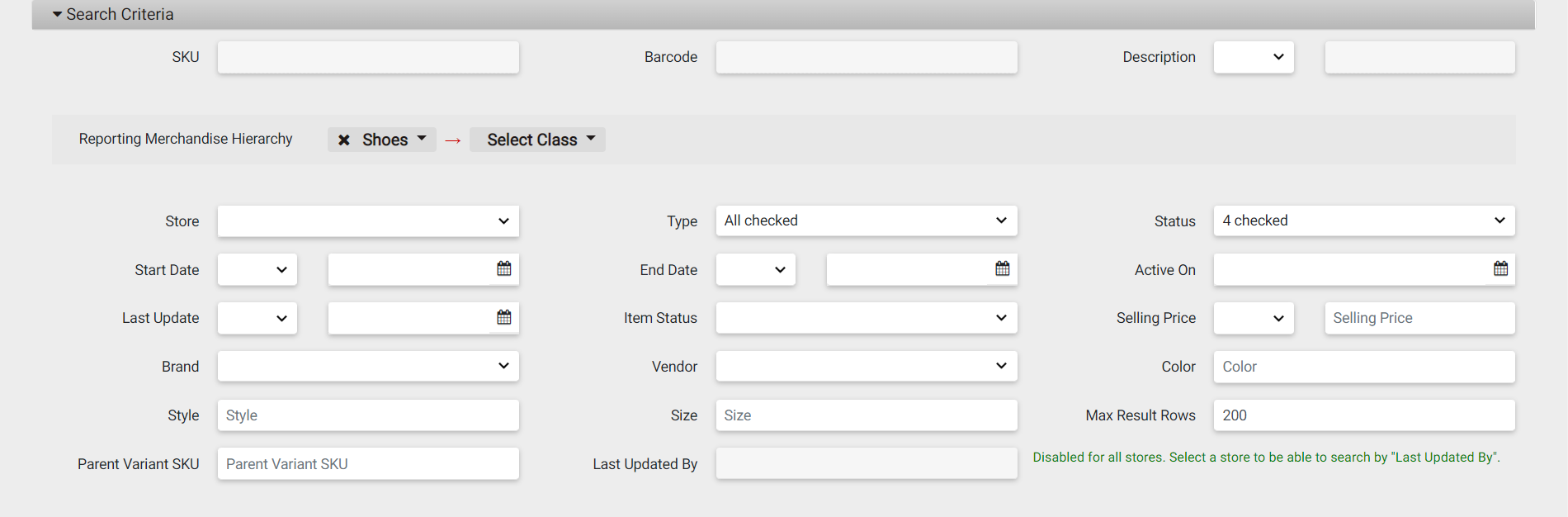
Task: Open the Active On calendar picker icon
Action: click(x=1500, y=268)
